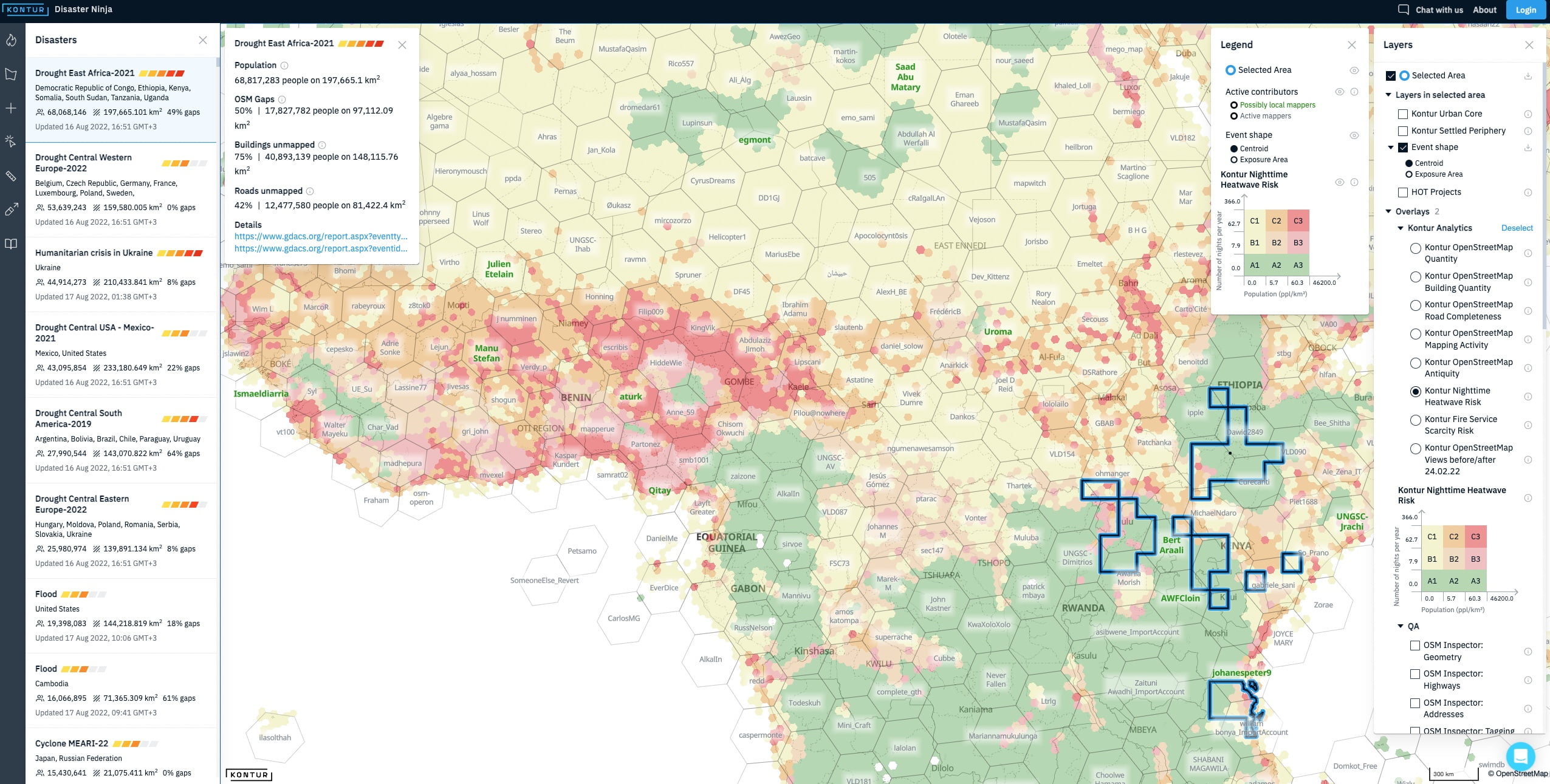Toggle Heatwave Risk visibility eye in Legend
The height and width of the screenshot is (784, 1550).
tap(1340, 182)
